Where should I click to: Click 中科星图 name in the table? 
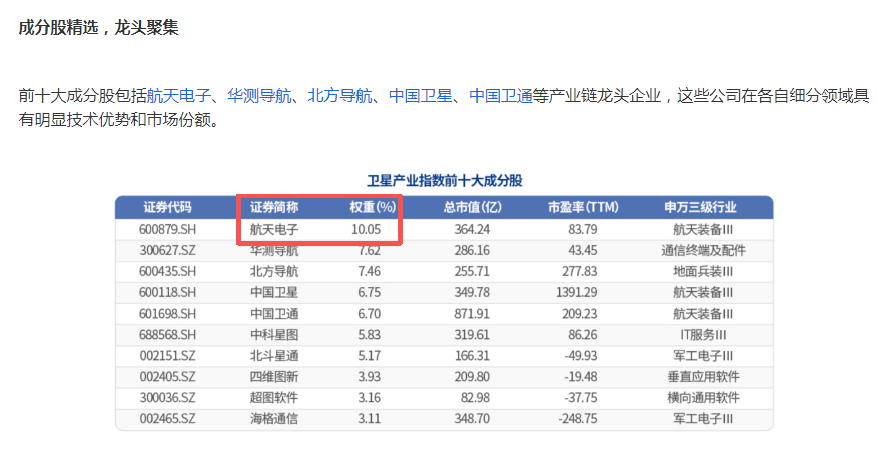pyautogui.click(x=274, y=335)
